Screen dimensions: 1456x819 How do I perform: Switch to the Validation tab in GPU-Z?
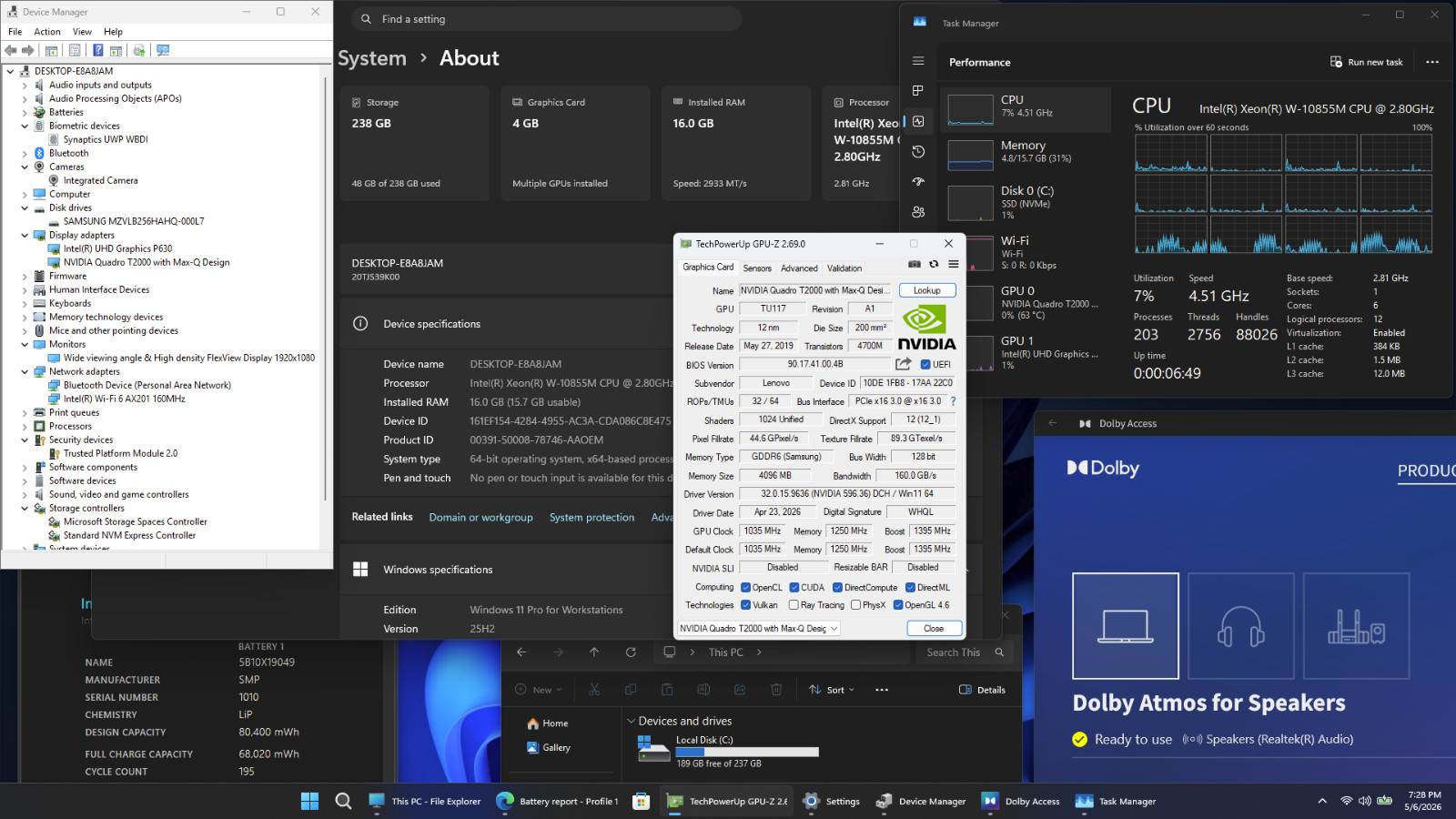coord(844,268)
